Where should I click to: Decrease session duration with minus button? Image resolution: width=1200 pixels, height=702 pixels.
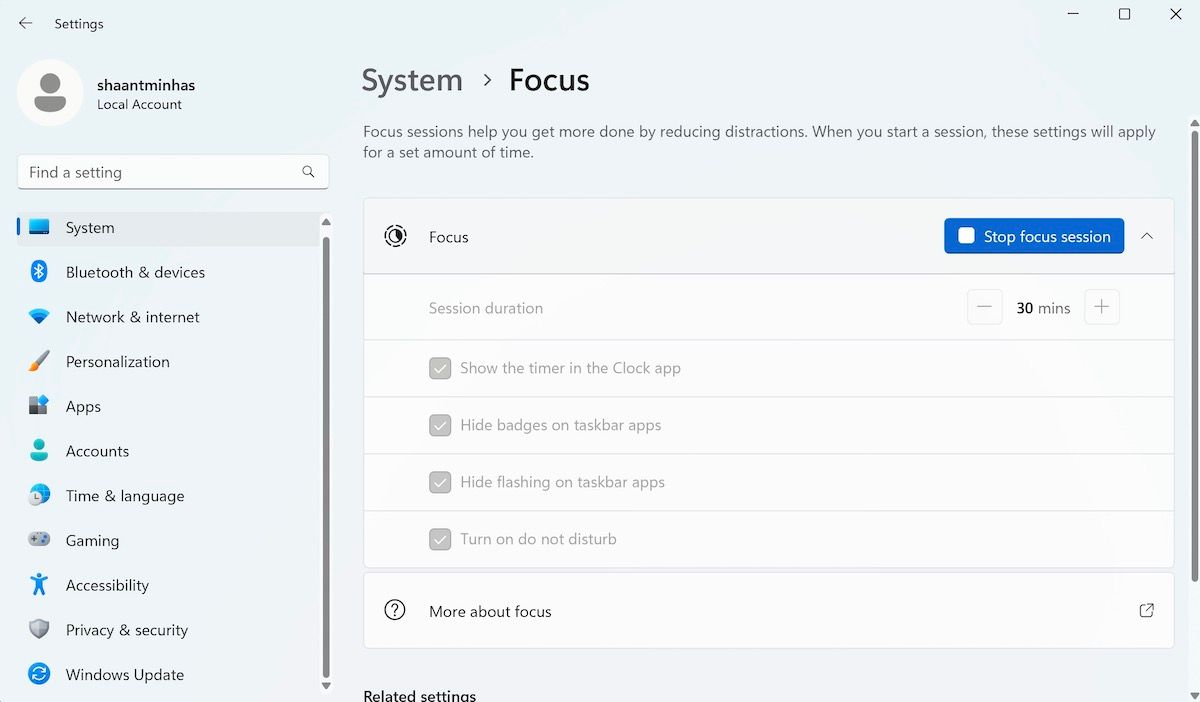click(984, 307)
